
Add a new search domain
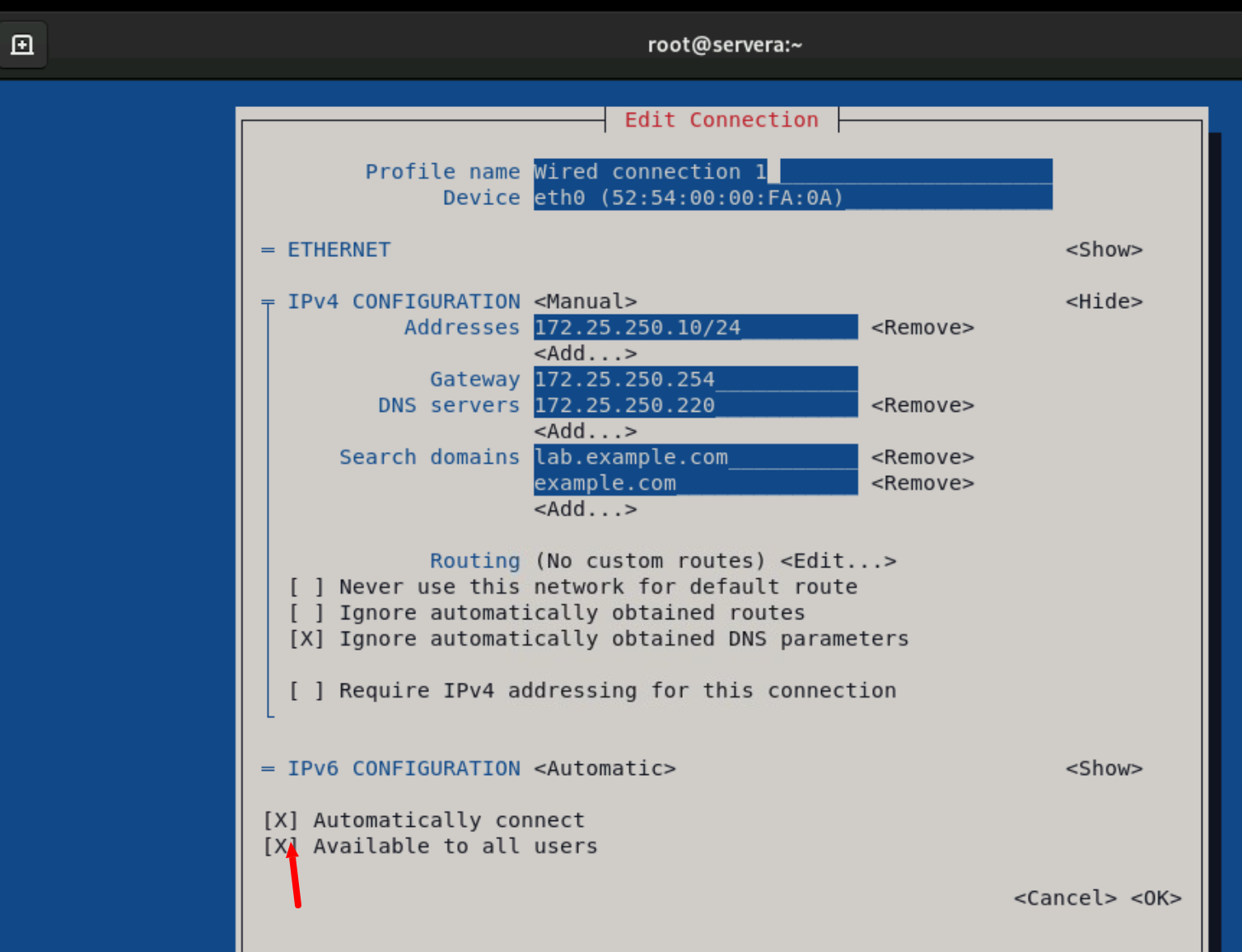click(585, 509)
